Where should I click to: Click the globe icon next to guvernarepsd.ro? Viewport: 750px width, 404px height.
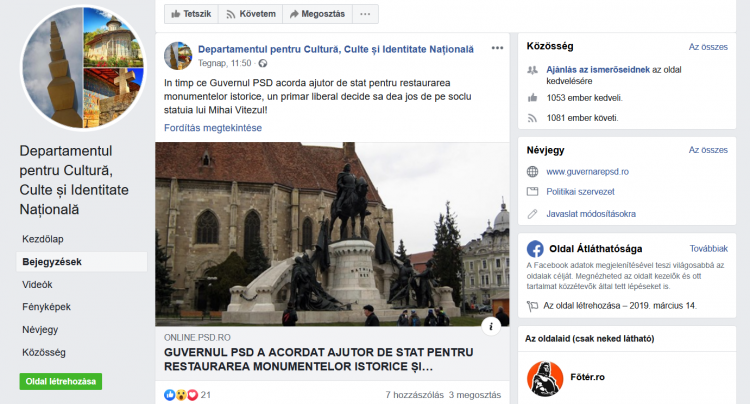tap(533, 171)
